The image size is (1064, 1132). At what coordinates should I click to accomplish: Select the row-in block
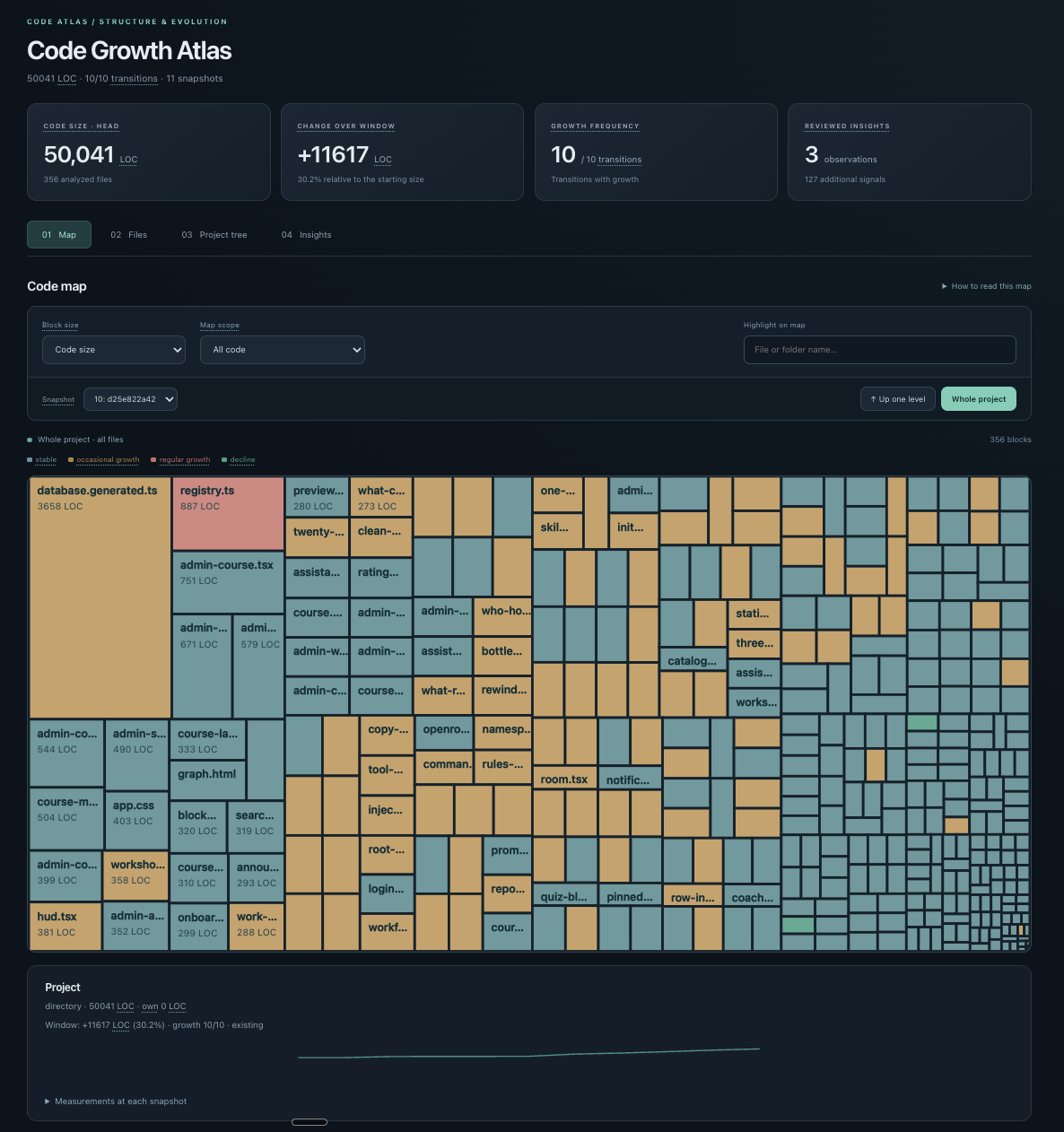click(693, 896)
